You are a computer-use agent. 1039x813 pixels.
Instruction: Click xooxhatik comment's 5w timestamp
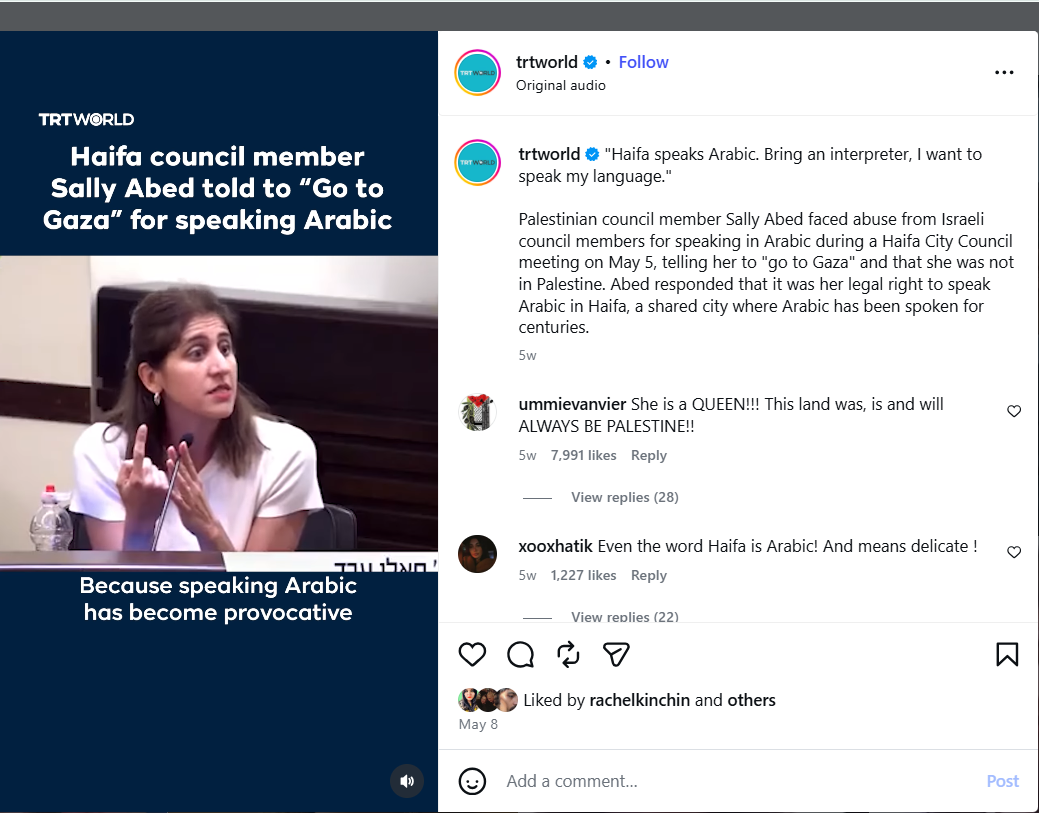[x=527, y=575]
